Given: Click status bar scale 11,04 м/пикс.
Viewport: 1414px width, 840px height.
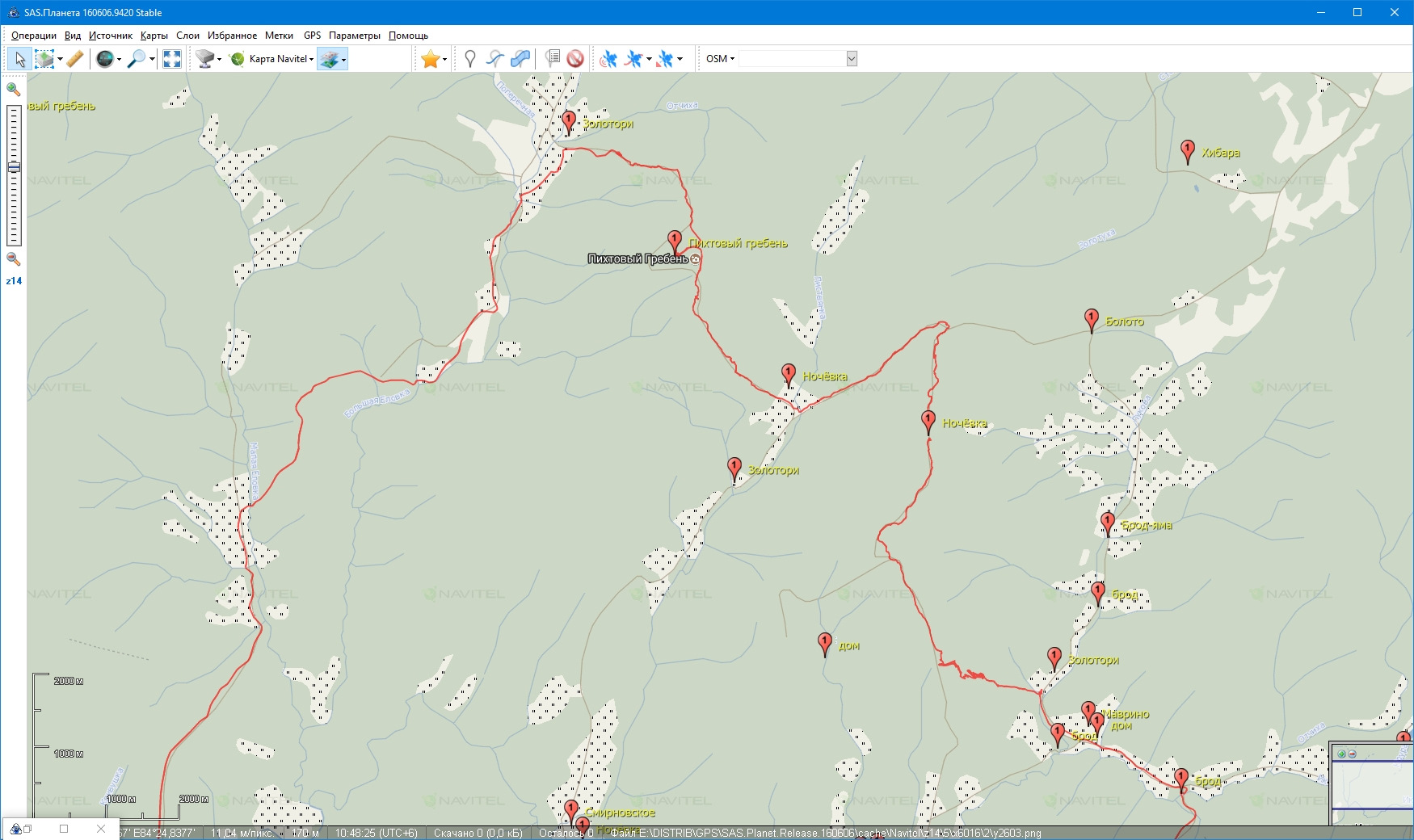Looking at the screenshot, I should pyautogui.click(x=242, y=833).
